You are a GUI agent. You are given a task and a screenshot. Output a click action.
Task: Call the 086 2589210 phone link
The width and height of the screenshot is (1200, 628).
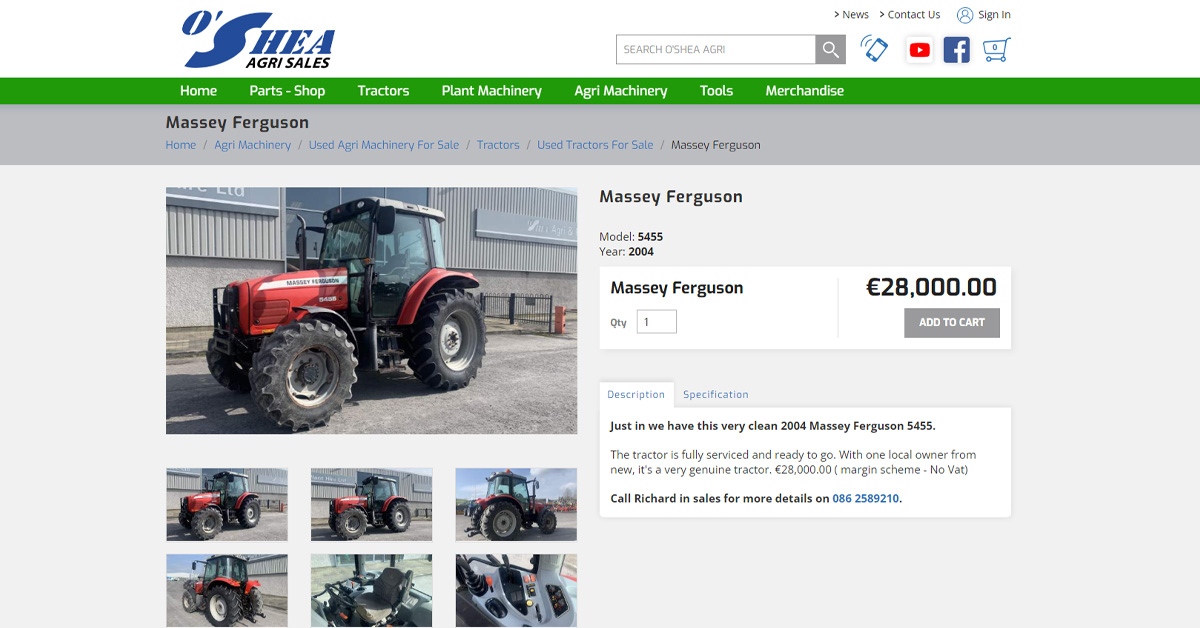click(x=866, y=498)
